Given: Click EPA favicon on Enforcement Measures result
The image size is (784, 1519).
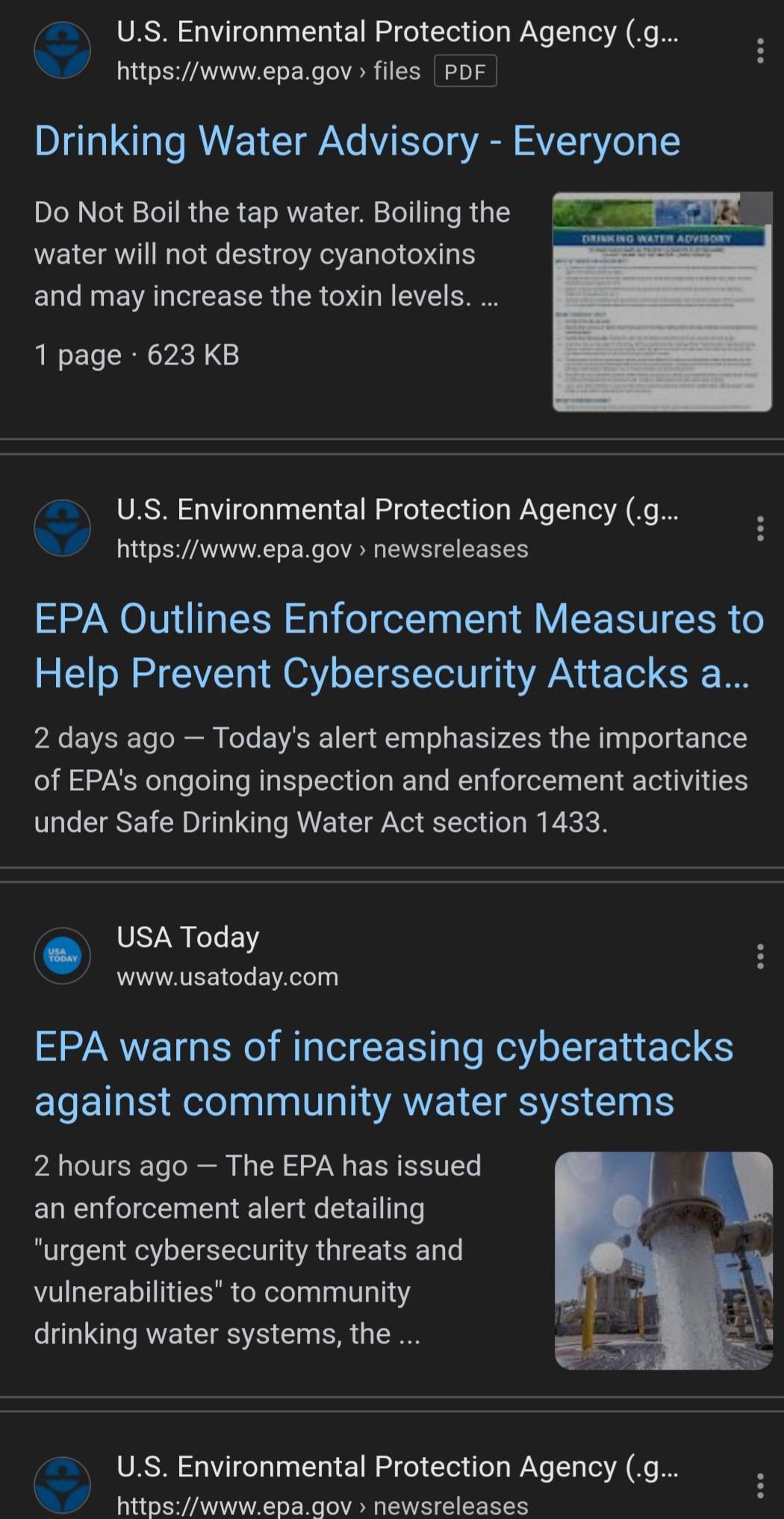Looking at the screenshot, I should tap(62, 528).
